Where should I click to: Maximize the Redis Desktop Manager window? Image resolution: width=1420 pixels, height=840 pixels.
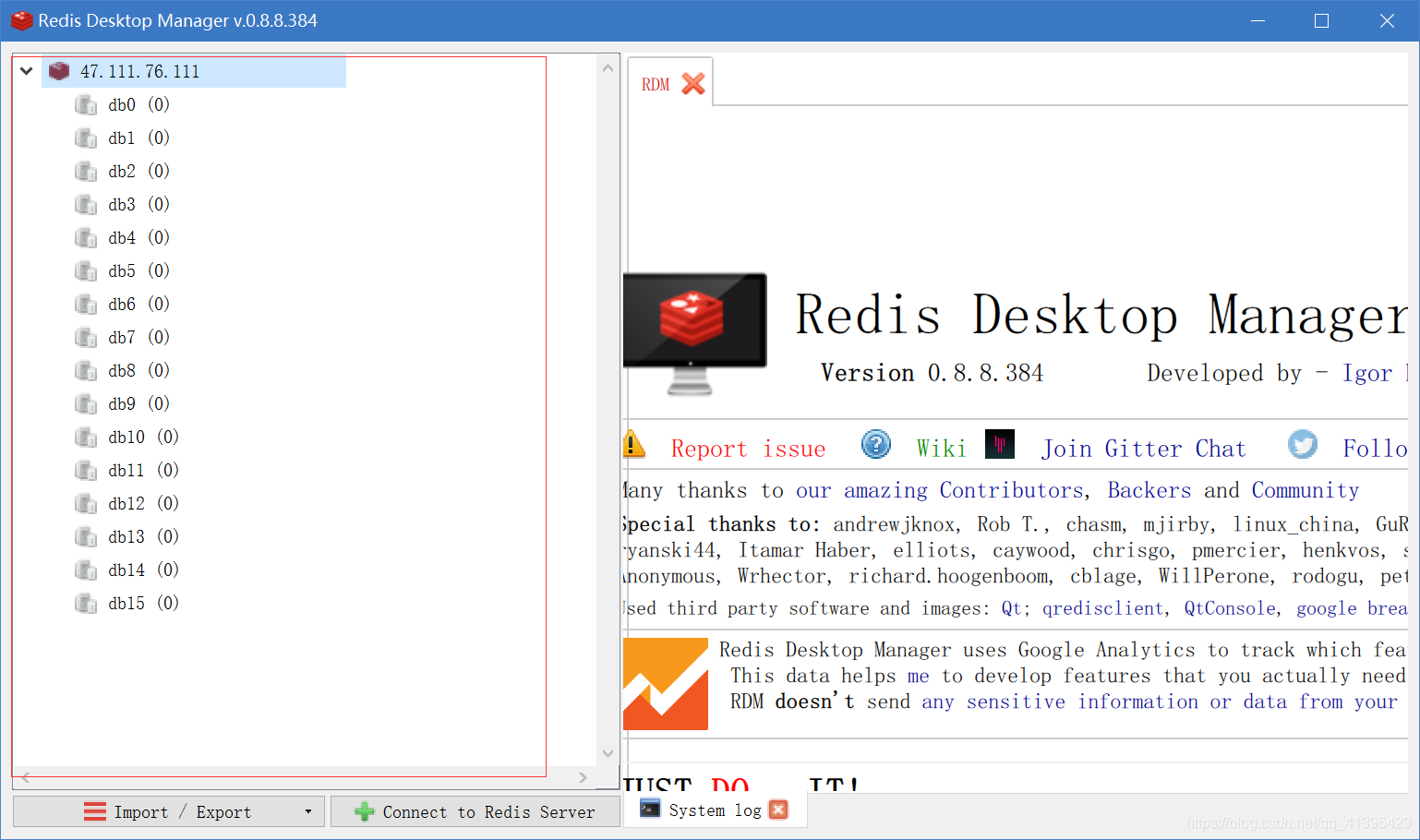tap(1321, 20)
